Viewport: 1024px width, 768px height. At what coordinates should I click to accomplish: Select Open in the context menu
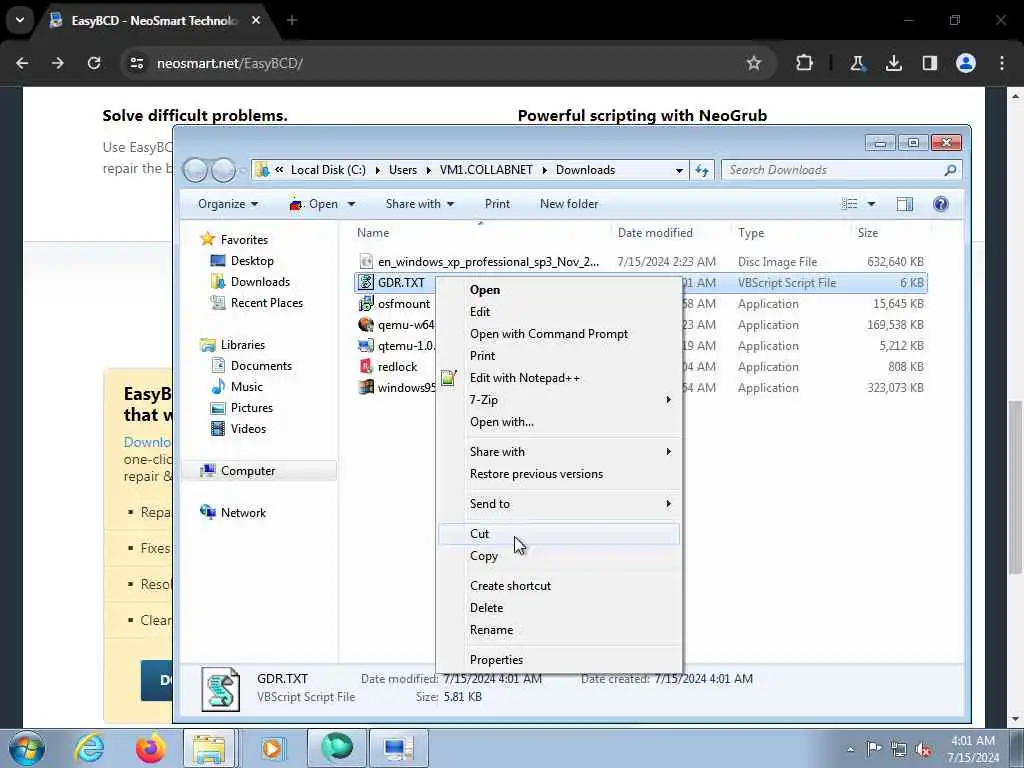pyautogui.click(x=558, y=290)
